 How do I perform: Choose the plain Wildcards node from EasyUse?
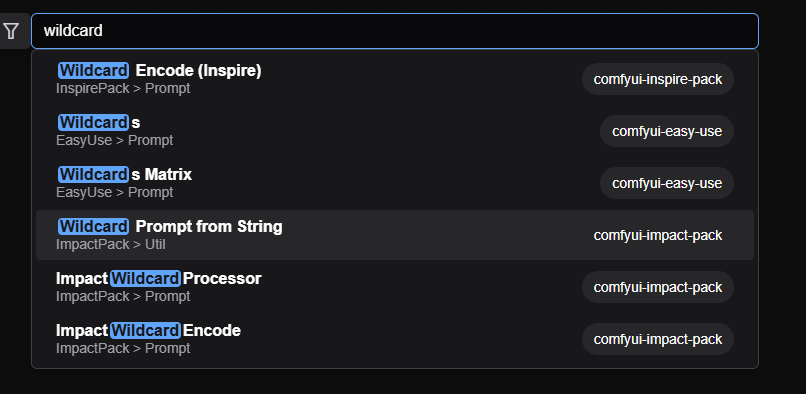[x=395, y=131]
